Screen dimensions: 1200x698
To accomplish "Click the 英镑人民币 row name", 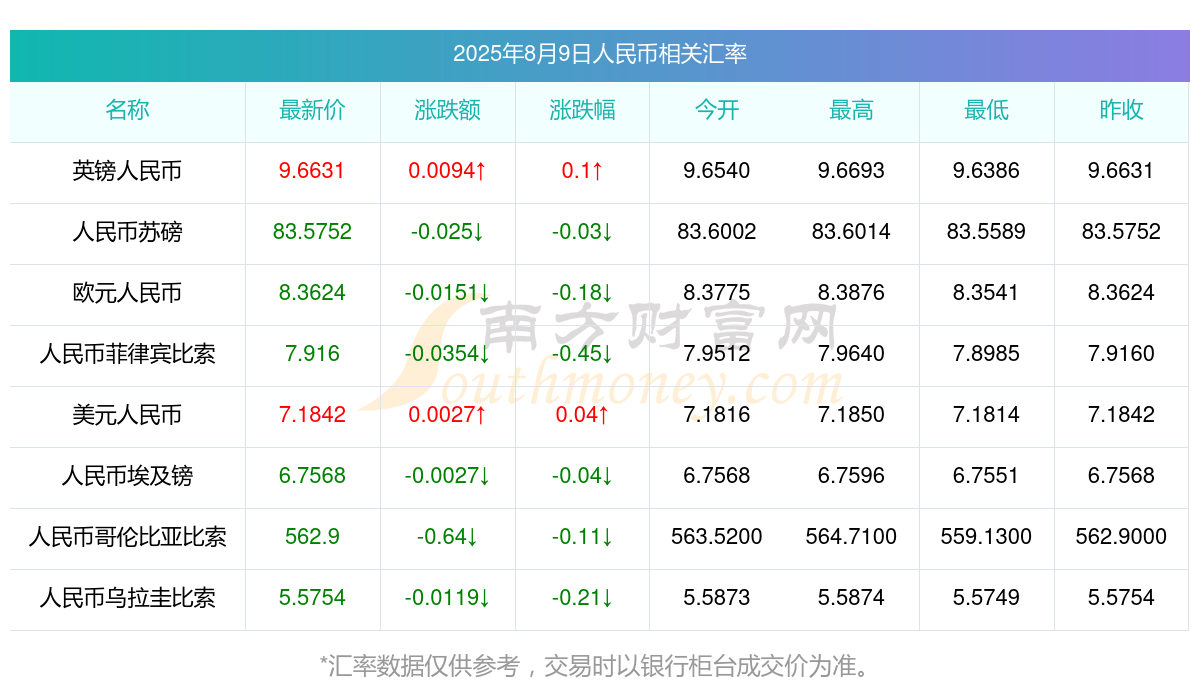I will (127, 171).
